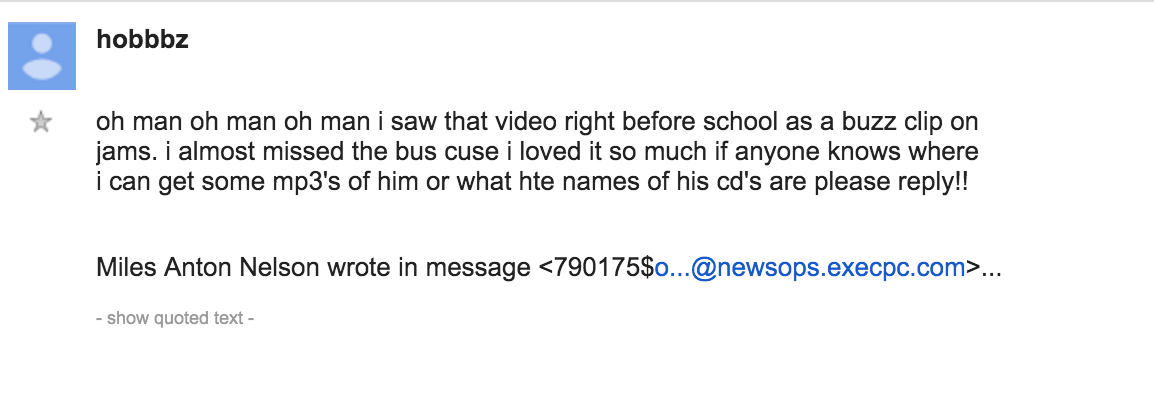1154x406 pixels.
Task: Click the first line mentioning buzz clip
Action: point(537,121)
